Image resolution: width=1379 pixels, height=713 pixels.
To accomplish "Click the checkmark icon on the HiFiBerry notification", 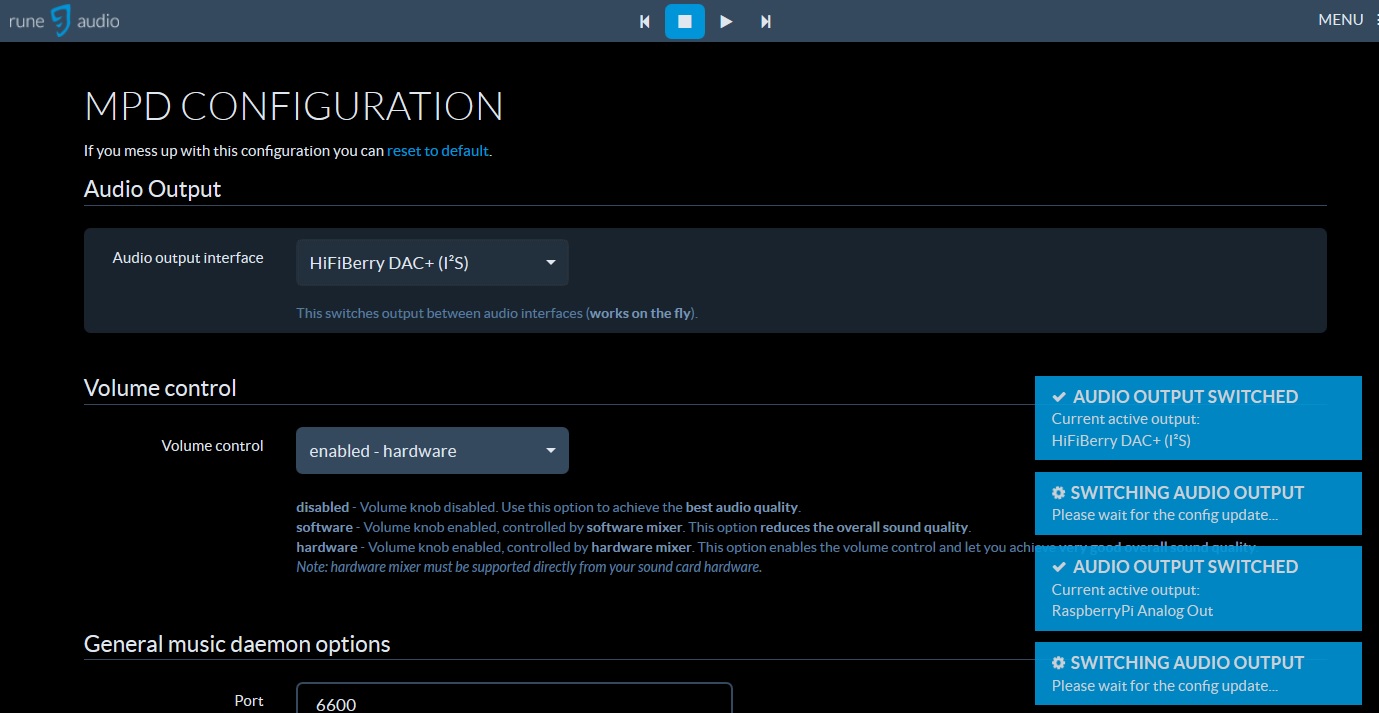I will (1059, 397).
